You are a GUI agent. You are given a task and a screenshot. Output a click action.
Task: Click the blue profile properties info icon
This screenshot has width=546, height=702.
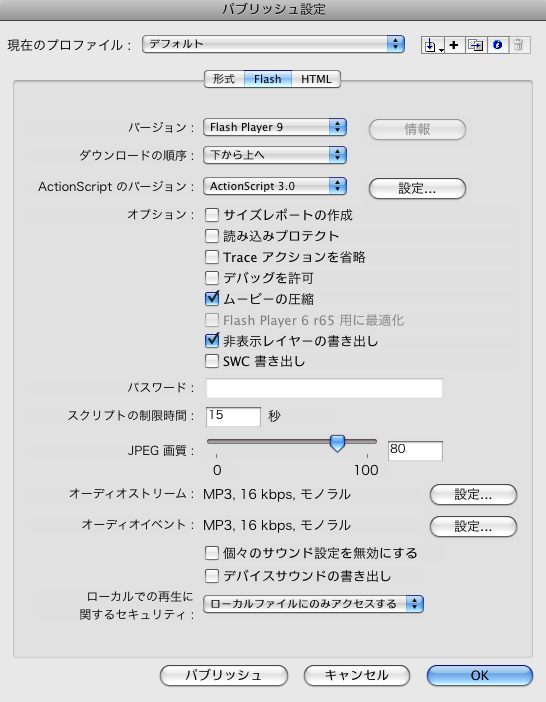tap(498, 45)
